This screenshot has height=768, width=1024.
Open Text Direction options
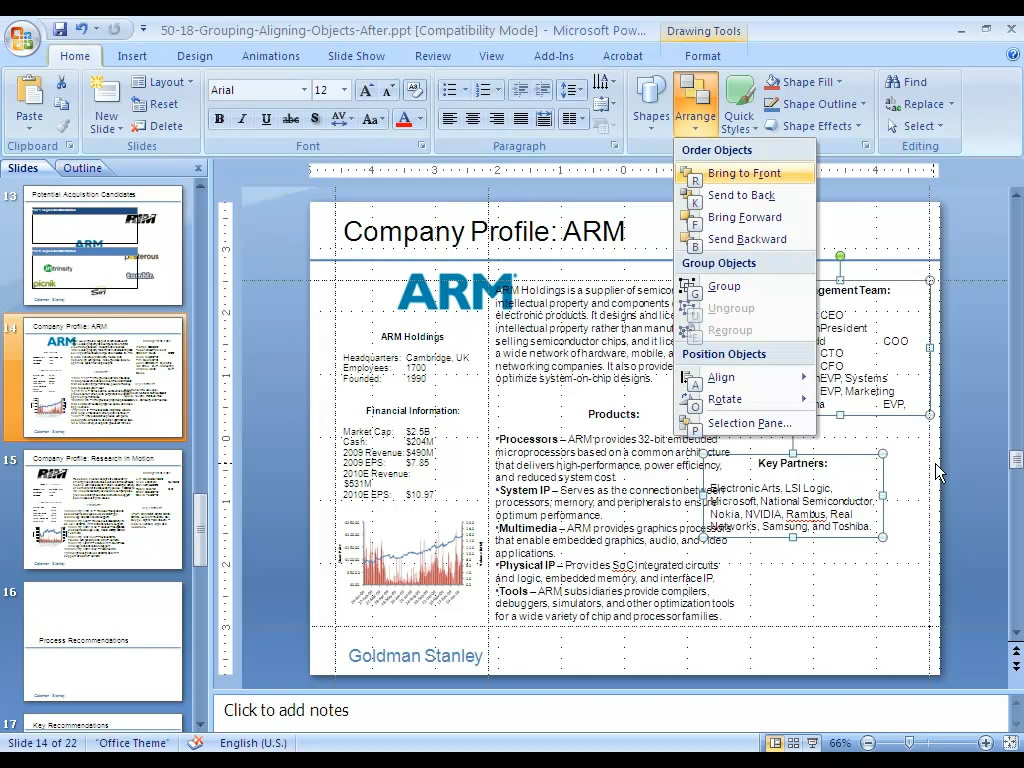[x=604, y=82]
